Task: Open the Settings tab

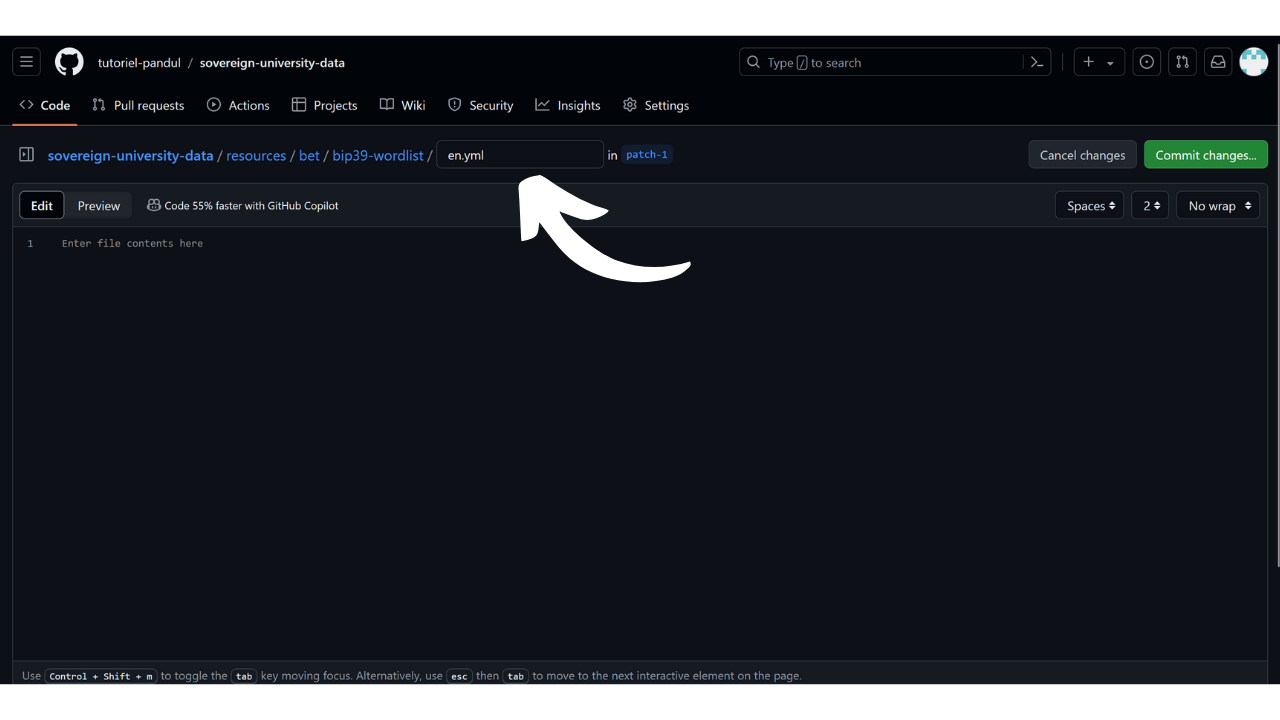Action: 656,105
